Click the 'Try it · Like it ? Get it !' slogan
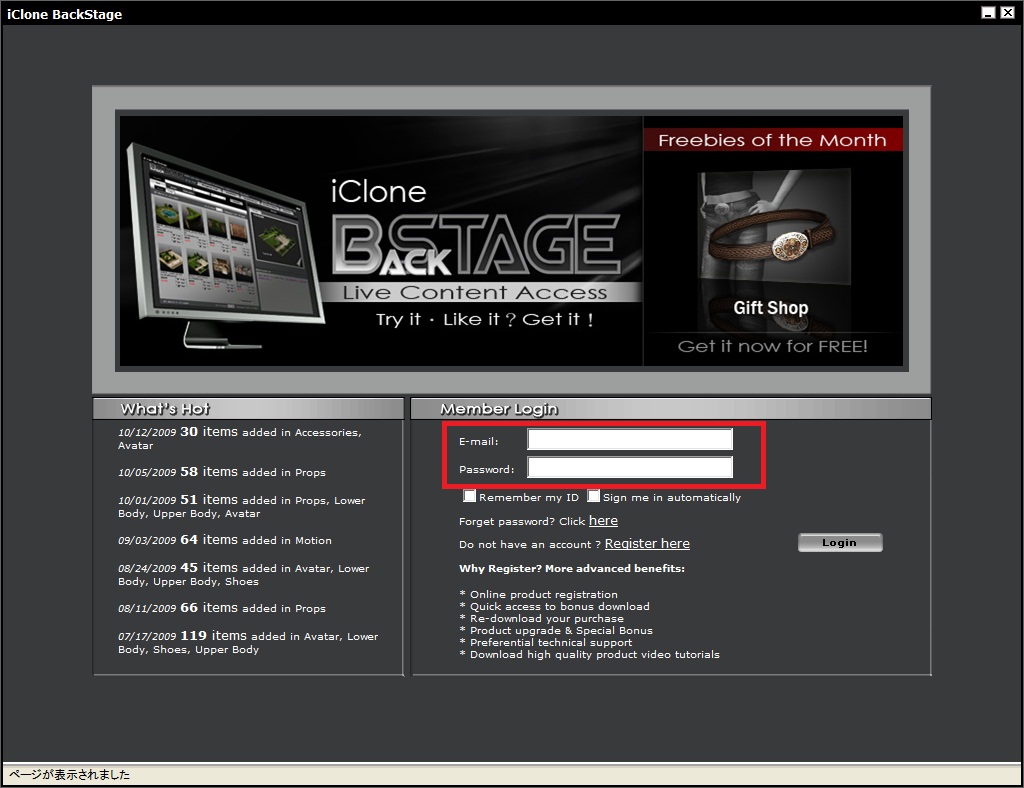Screen dimensions: 1024x788 point(485,319)
